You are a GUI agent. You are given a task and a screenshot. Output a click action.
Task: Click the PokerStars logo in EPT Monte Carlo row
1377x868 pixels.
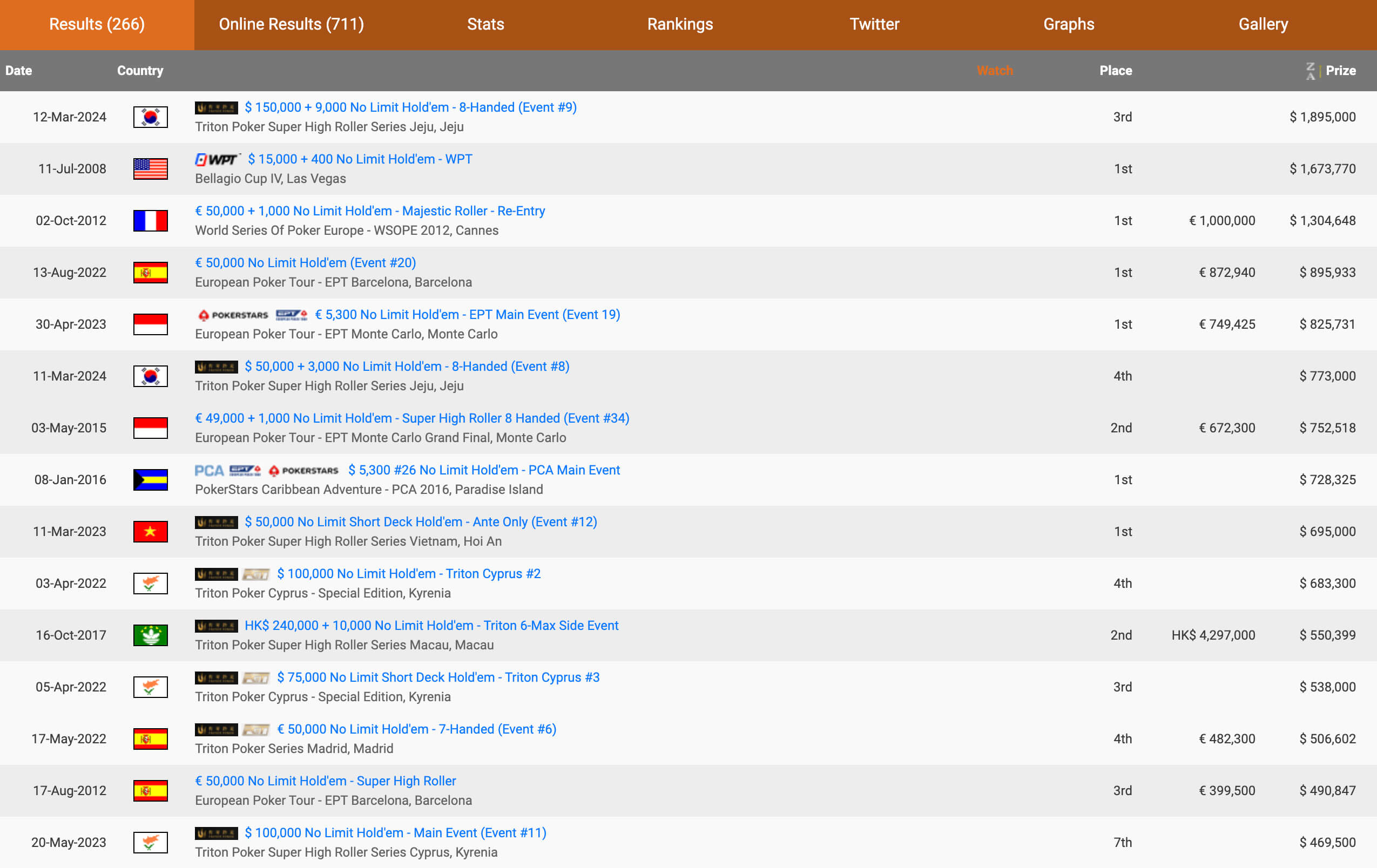click(233, 315)
